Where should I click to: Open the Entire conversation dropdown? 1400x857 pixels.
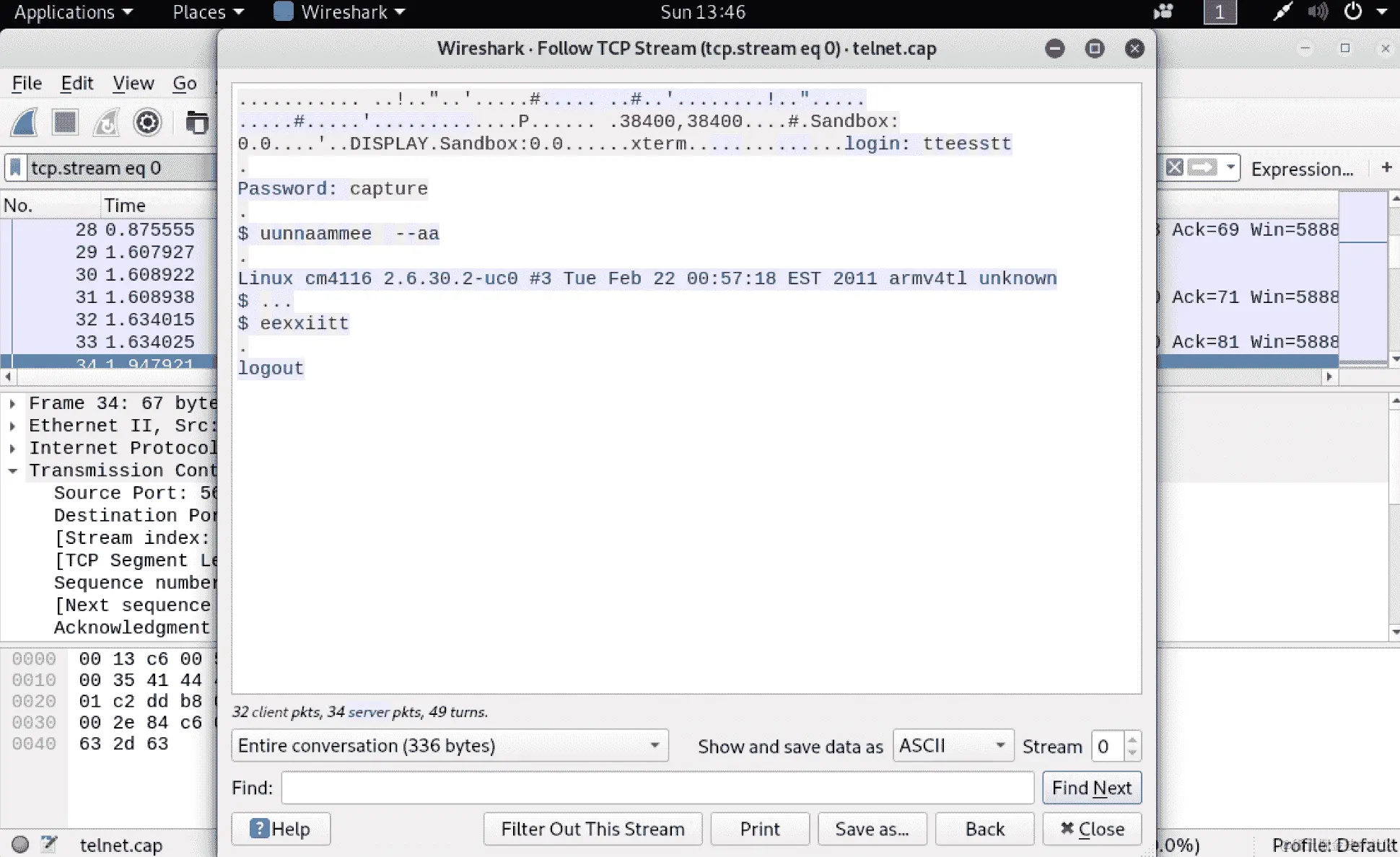coord(449,745)
